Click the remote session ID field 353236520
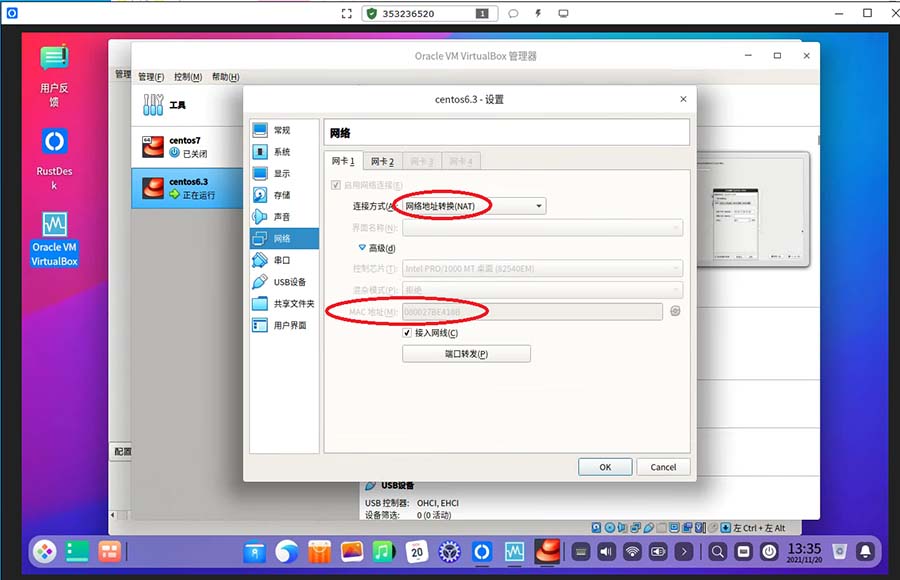Viewport: 900px width, 580px height. 429,13
